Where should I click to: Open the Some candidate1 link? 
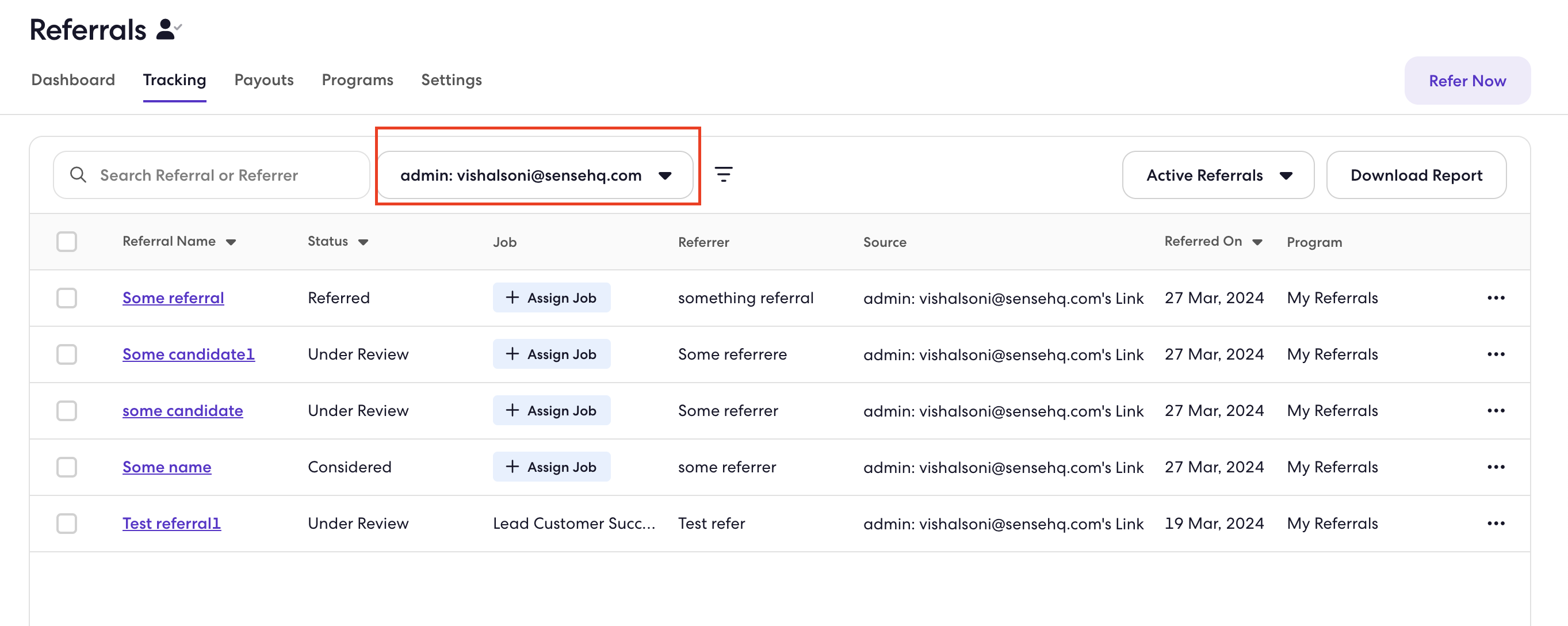(x=189, y=354)
